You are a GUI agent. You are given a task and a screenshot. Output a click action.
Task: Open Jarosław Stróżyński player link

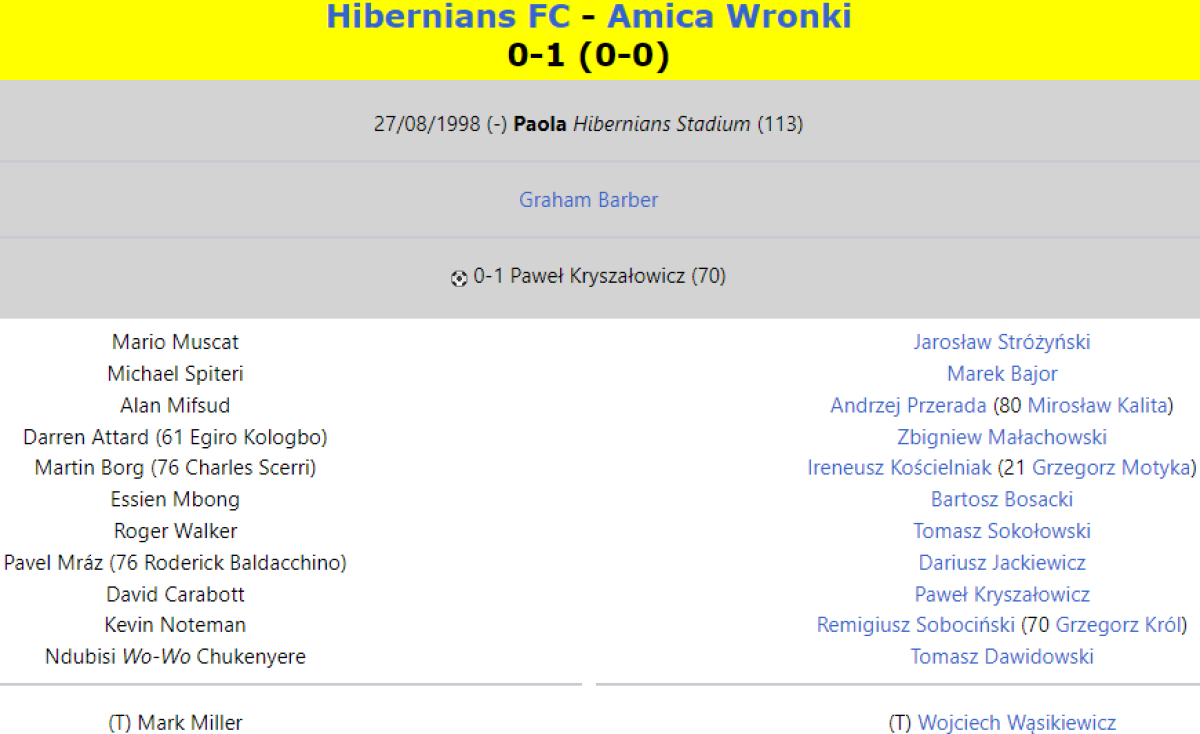(x=1001, y=342)
